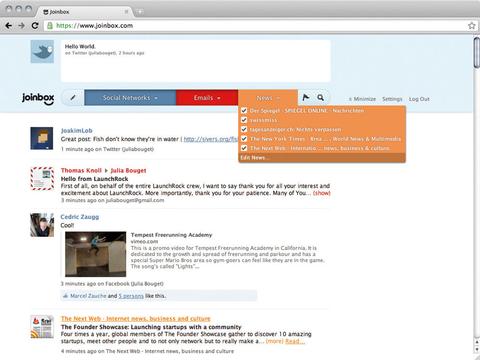Uncheck the swissmiss news source
This screenshot has width=480, height=360.
[244, 120]
